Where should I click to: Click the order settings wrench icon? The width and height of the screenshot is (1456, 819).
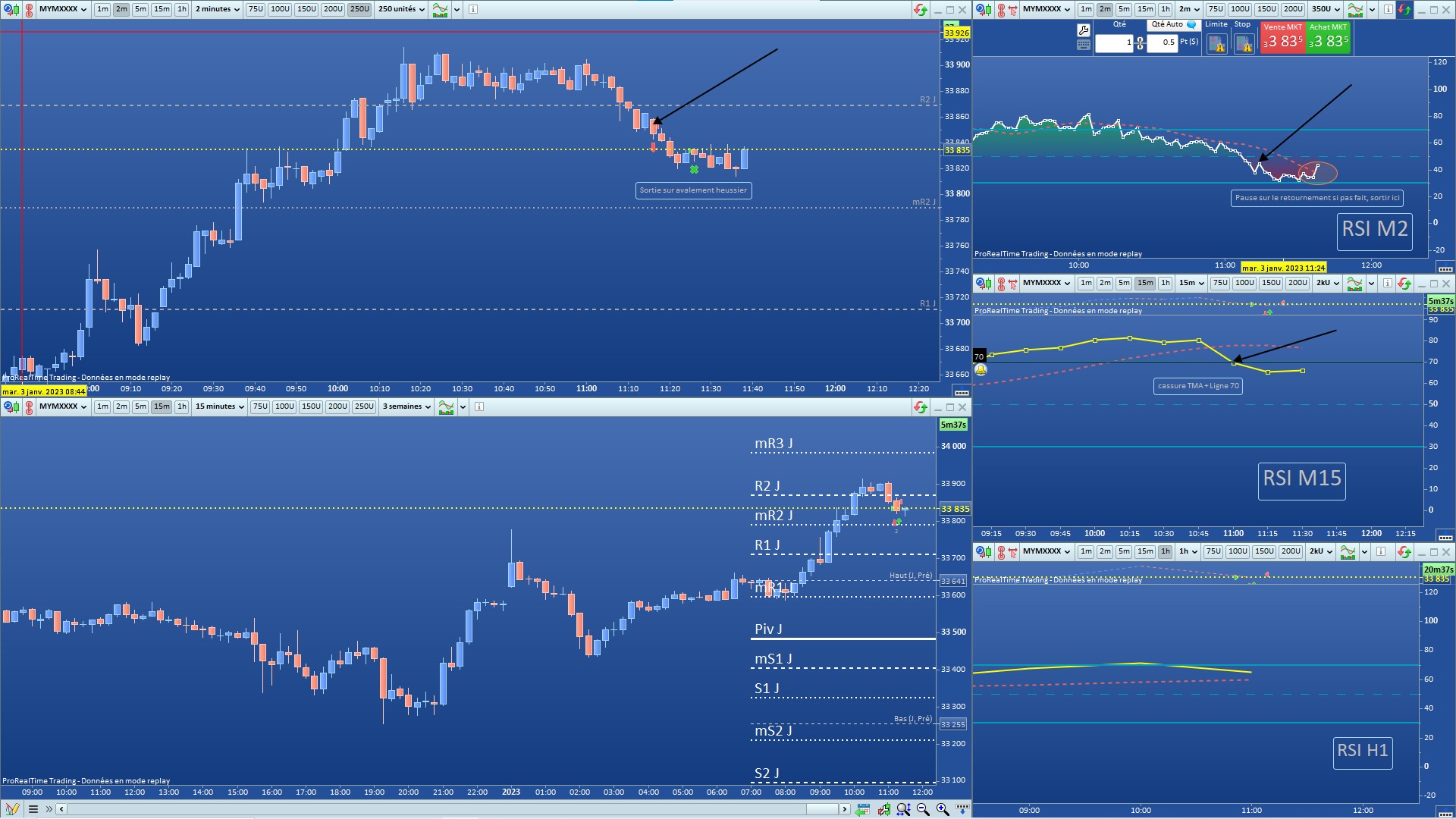1083,30
